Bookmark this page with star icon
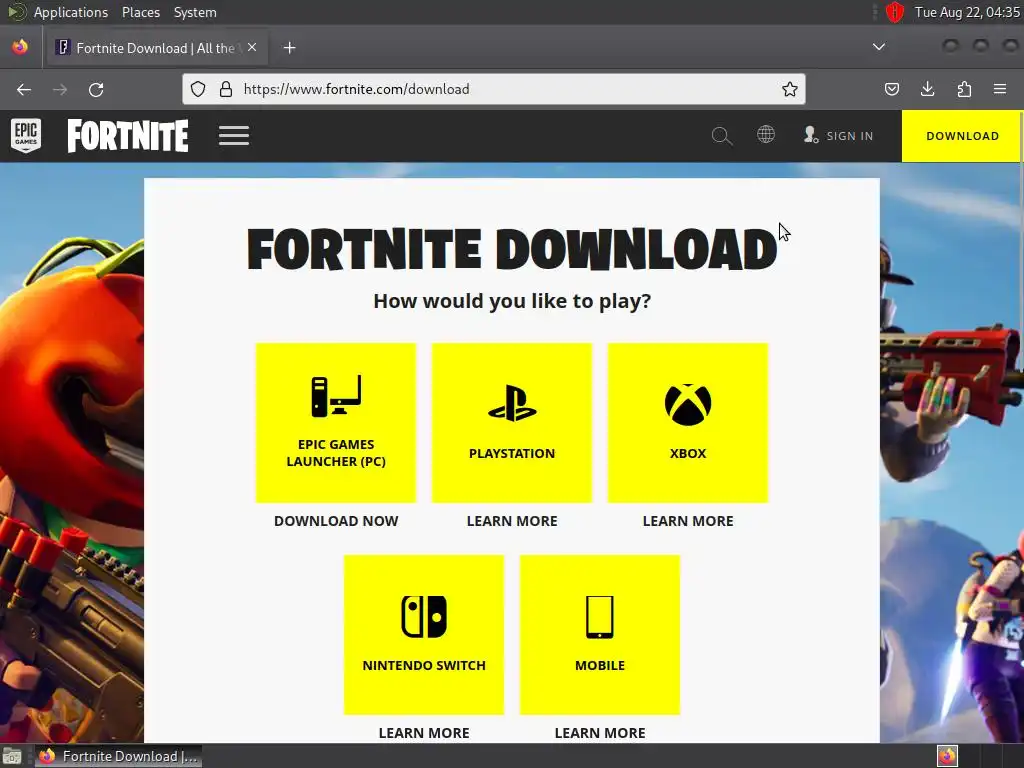This screenshot has width=1024, height=768. 790,89
